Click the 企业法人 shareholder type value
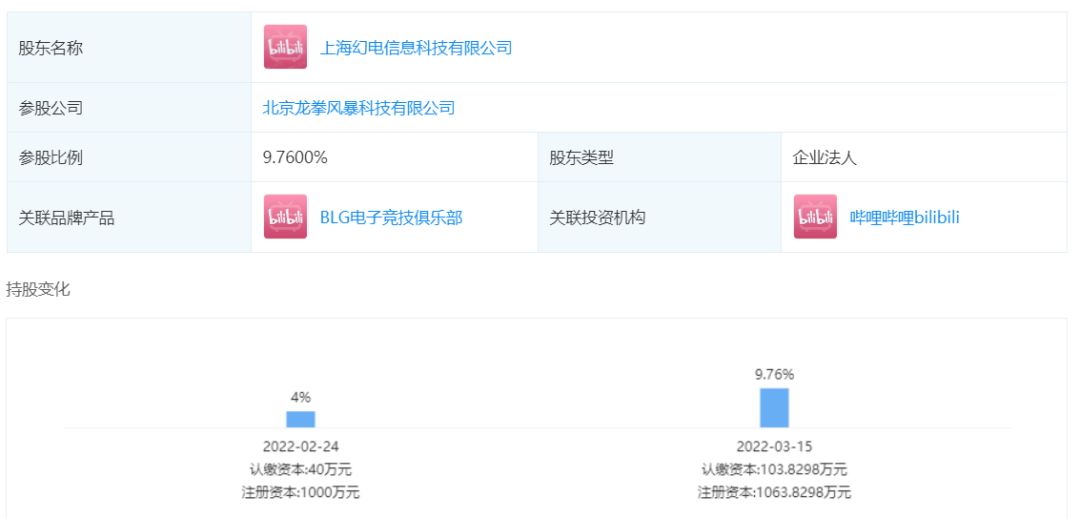Viewport: 1080px width, 519px height. click(824, 158)
